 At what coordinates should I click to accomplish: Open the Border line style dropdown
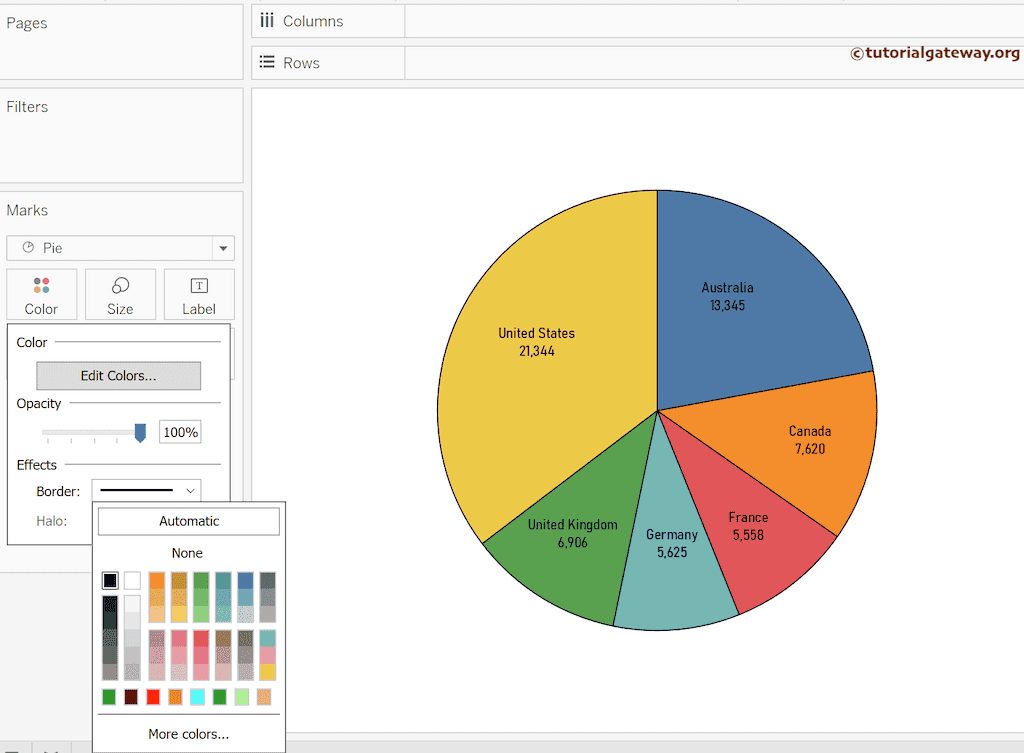(x=146, y=490)
